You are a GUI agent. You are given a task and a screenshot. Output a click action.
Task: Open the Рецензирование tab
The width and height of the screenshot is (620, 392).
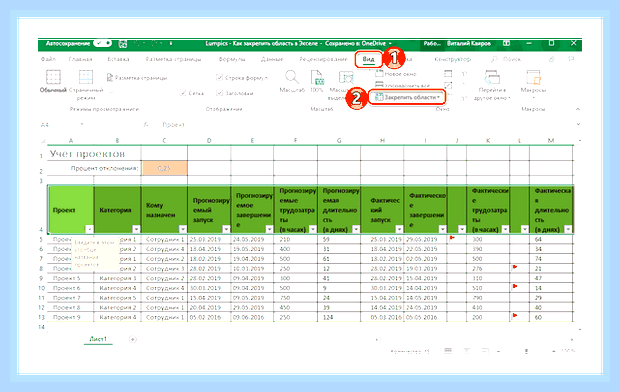pos(323,59)
